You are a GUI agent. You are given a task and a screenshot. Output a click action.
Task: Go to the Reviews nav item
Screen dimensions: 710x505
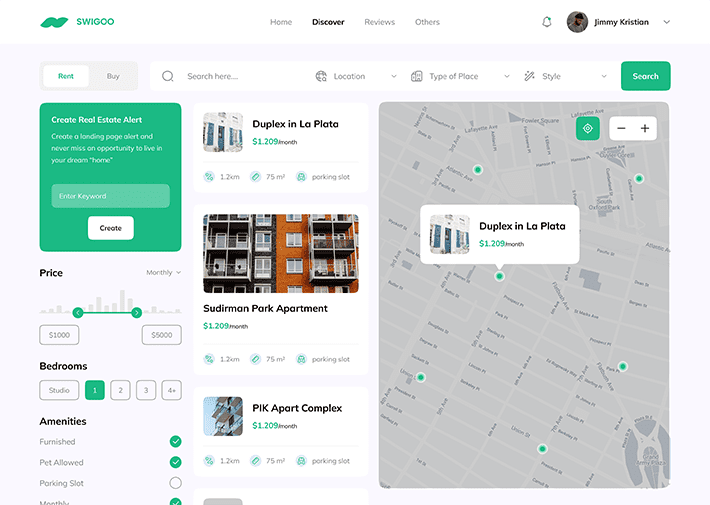point(379,22)
